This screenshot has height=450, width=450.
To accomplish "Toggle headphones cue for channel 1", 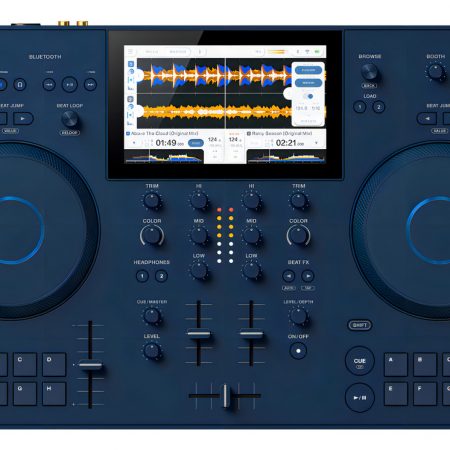I will [142, 276].
